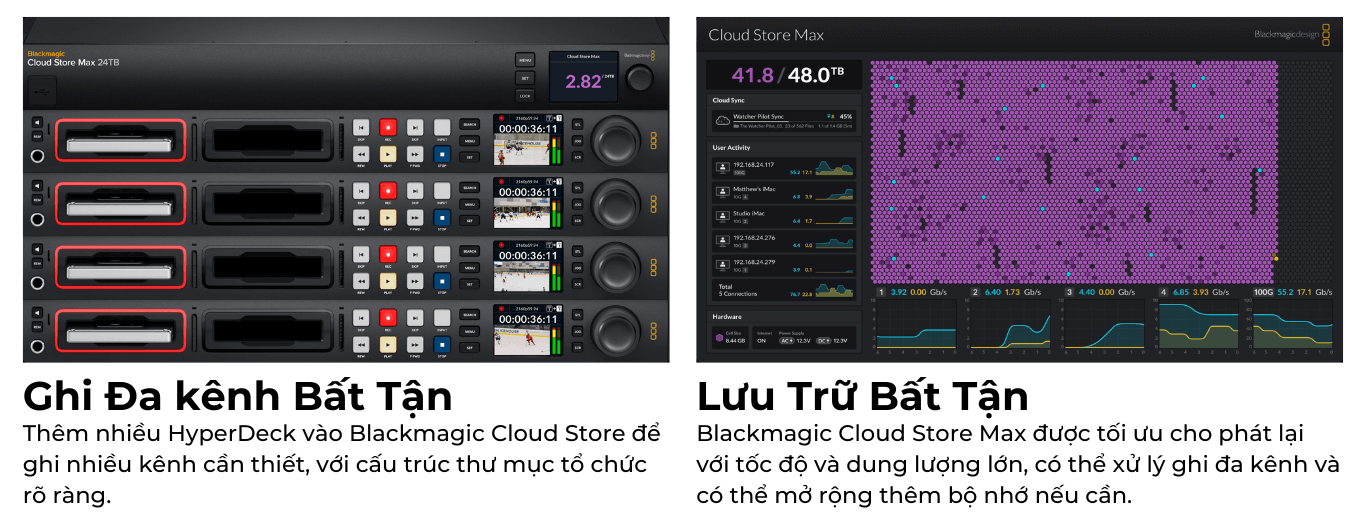
Task: Hit the REC button on second HyperDeck
Action: pyautogui.click(x=388, y=190)
